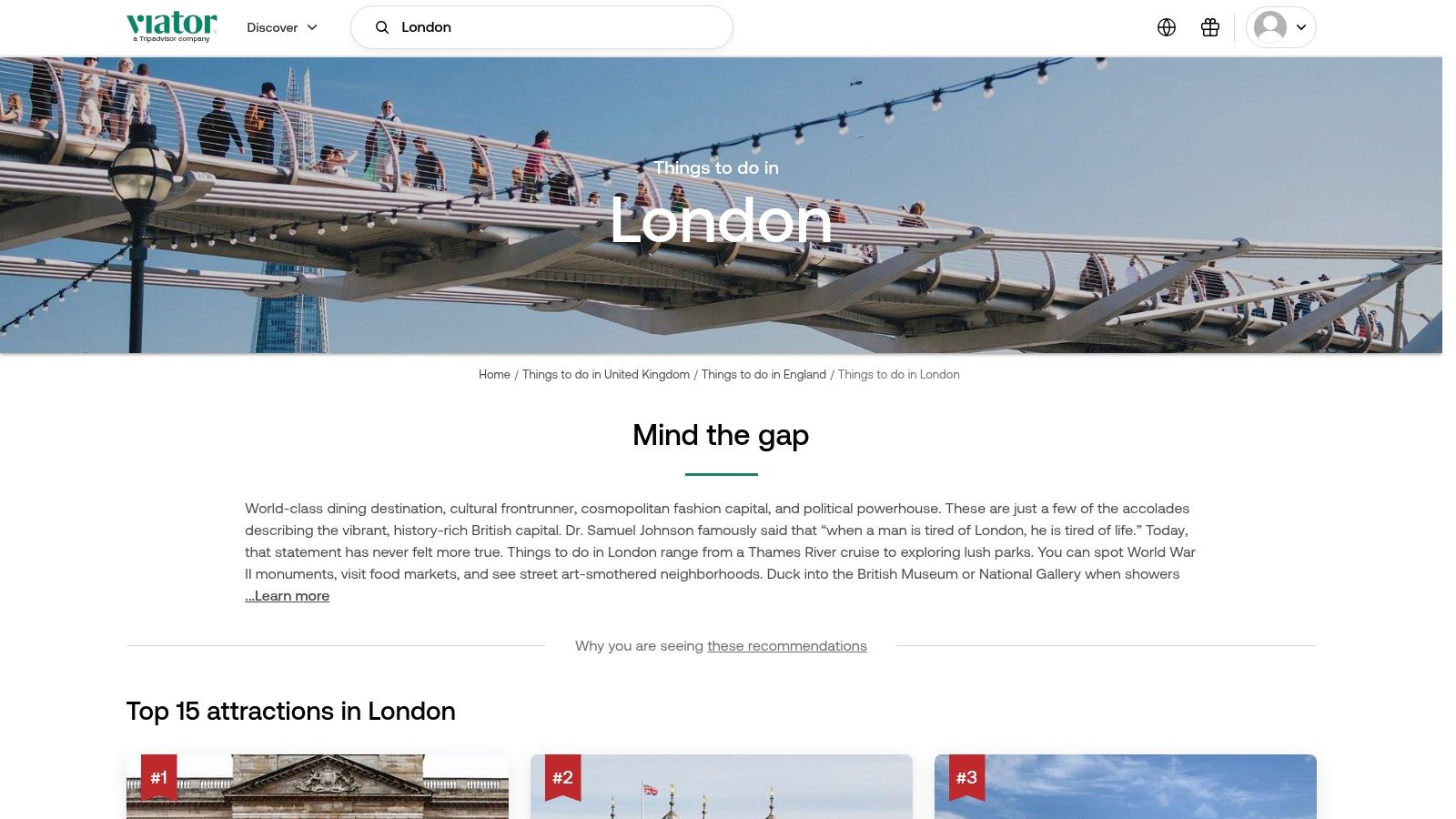Open the #2 attraction thumbnail
This screenshot has width=1456, height=819.
[x=722, y=786]
